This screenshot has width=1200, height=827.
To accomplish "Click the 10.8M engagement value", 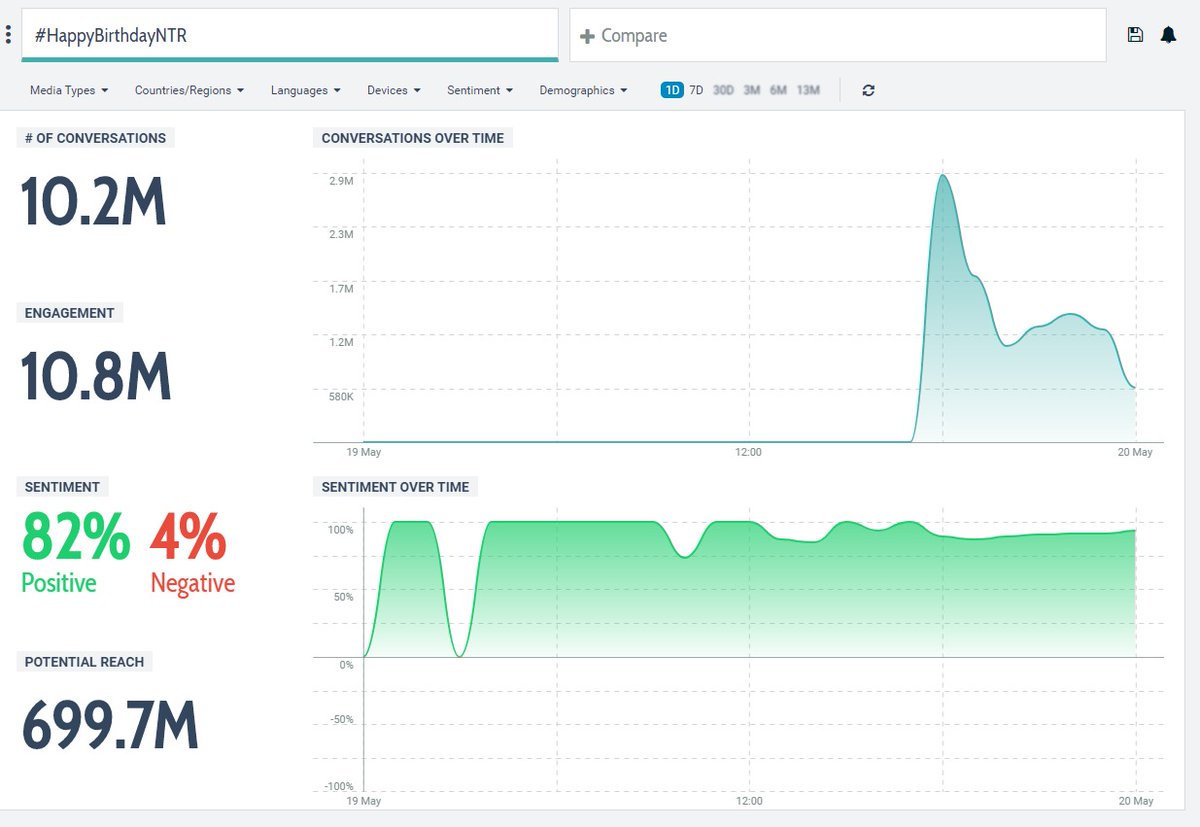I will (96, 378).
